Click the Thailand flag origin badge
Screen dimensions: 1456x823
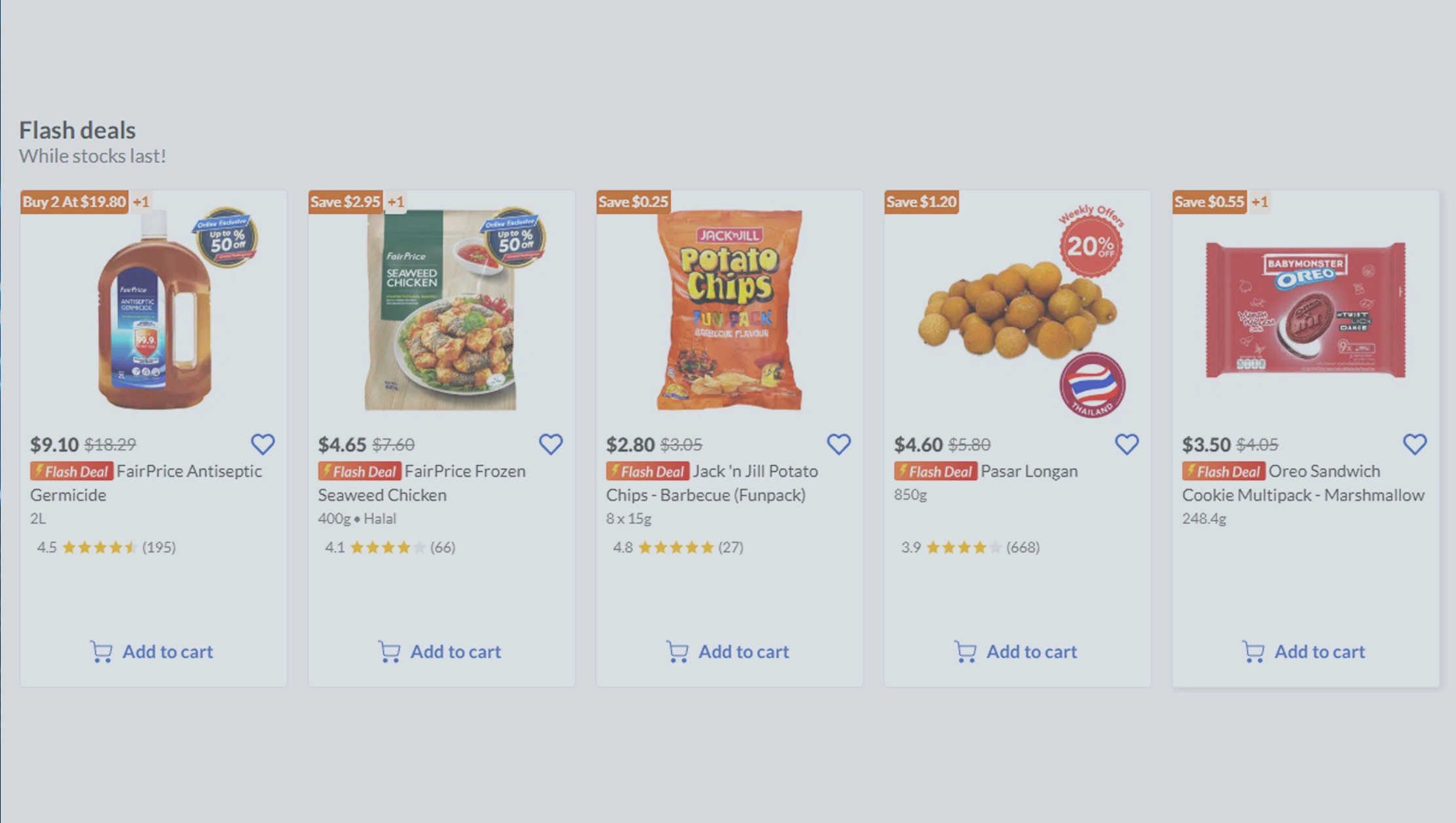point(1092,385)
